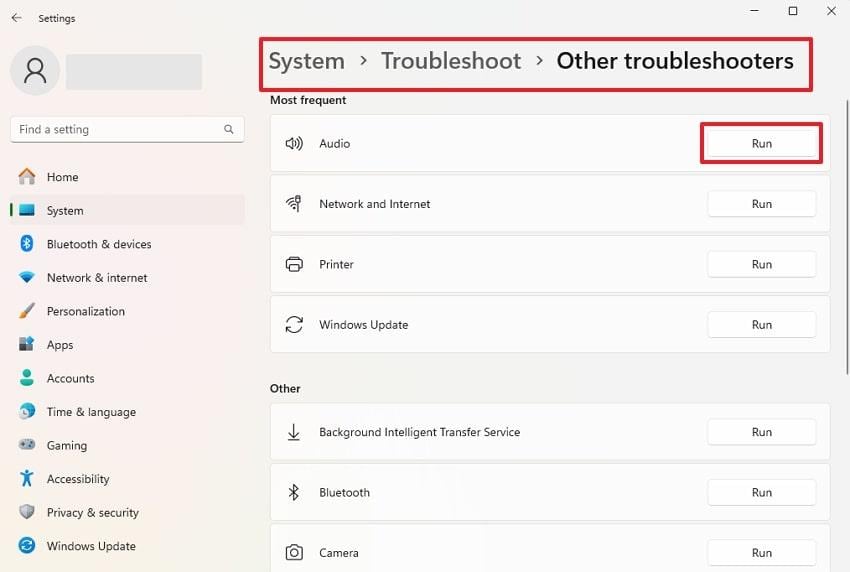Click the Find a setting search box
850x572 pixels.
coord(127,129)
